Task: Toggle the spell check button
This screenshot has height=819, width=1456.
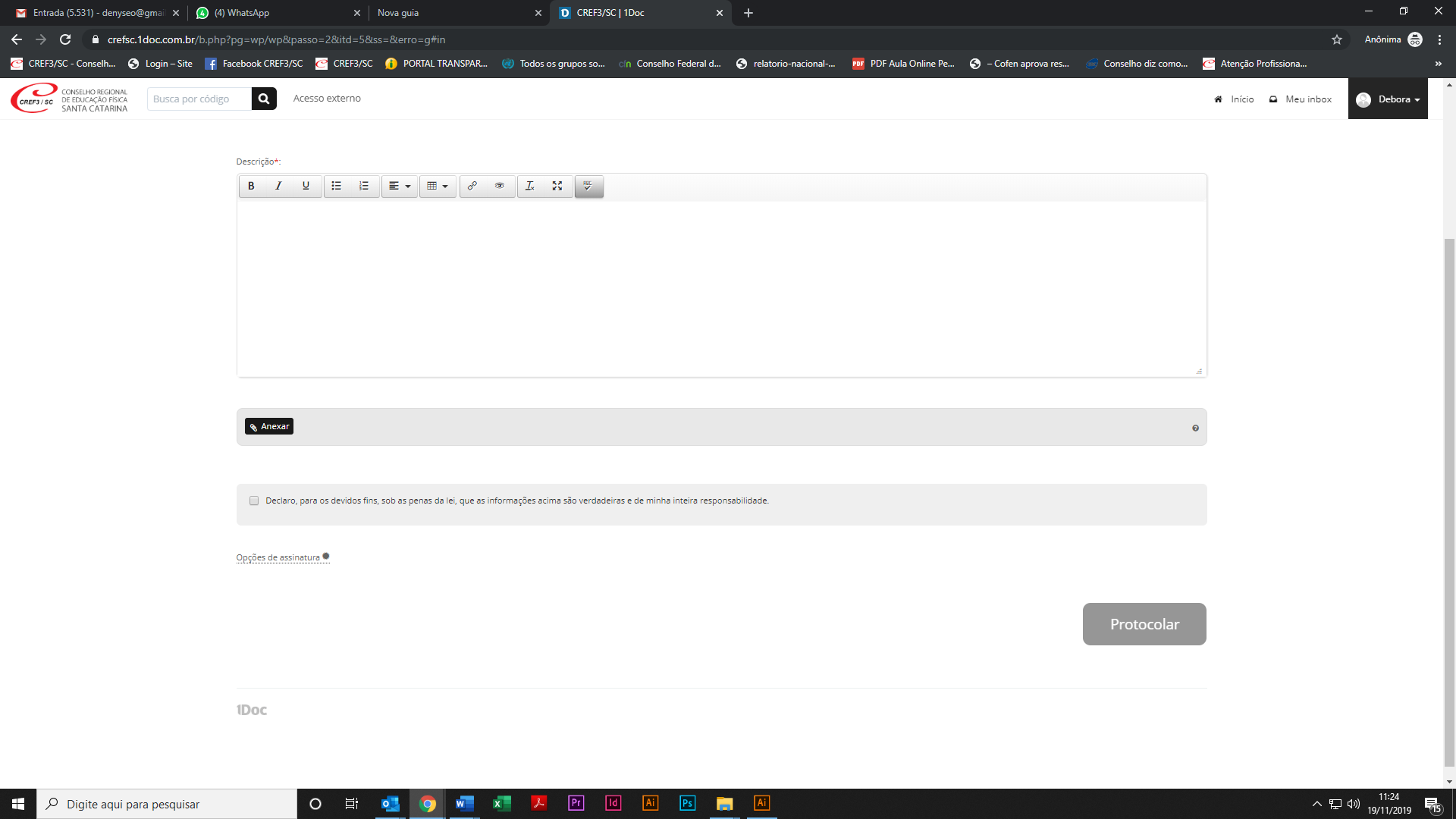Action: click(588, 186)
